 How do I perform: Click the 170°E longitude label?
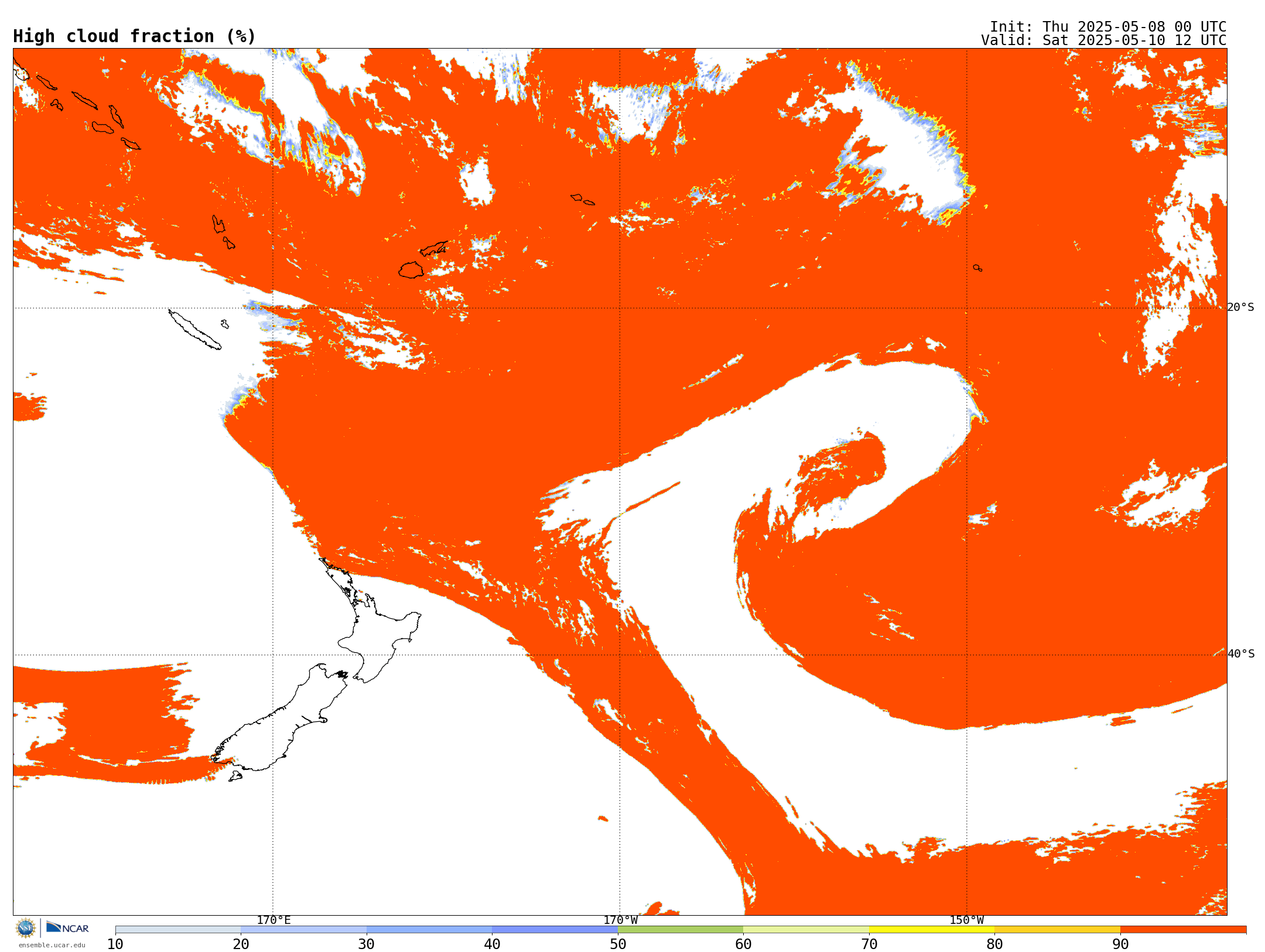coord(273,920)
